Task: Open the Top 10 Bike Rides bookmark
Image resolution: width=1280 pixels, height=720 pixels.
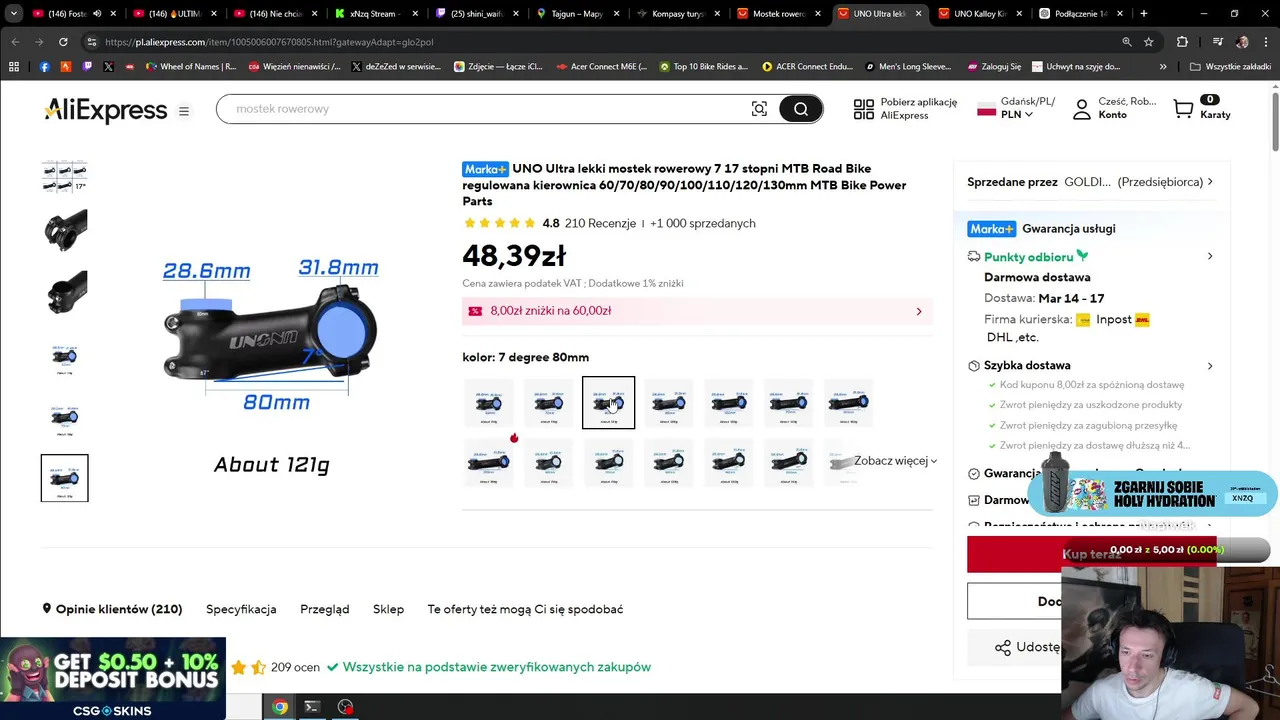Action: pyautogui.click(x=703, y=67)
